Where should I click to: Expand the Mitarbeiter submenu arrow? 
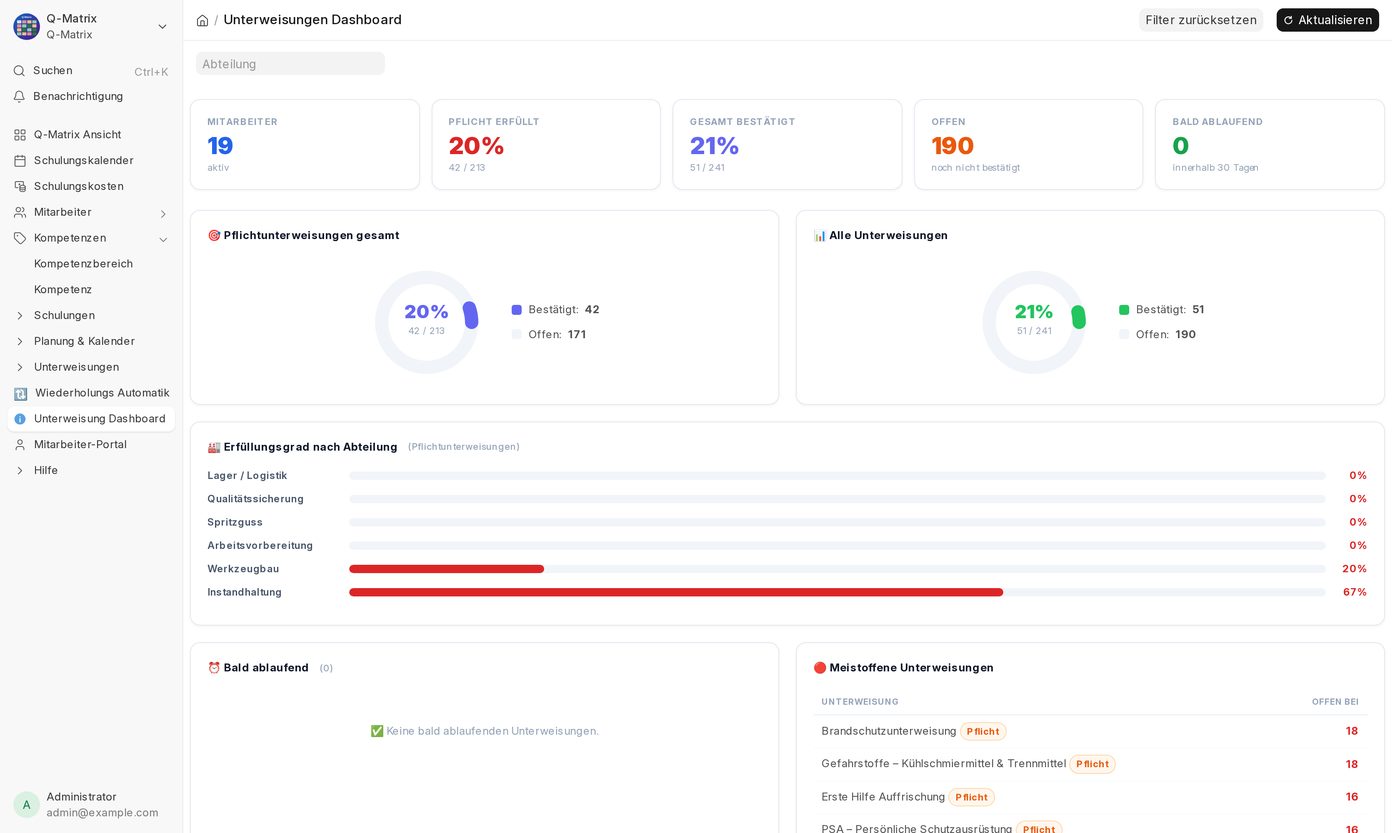pos(163,213)
